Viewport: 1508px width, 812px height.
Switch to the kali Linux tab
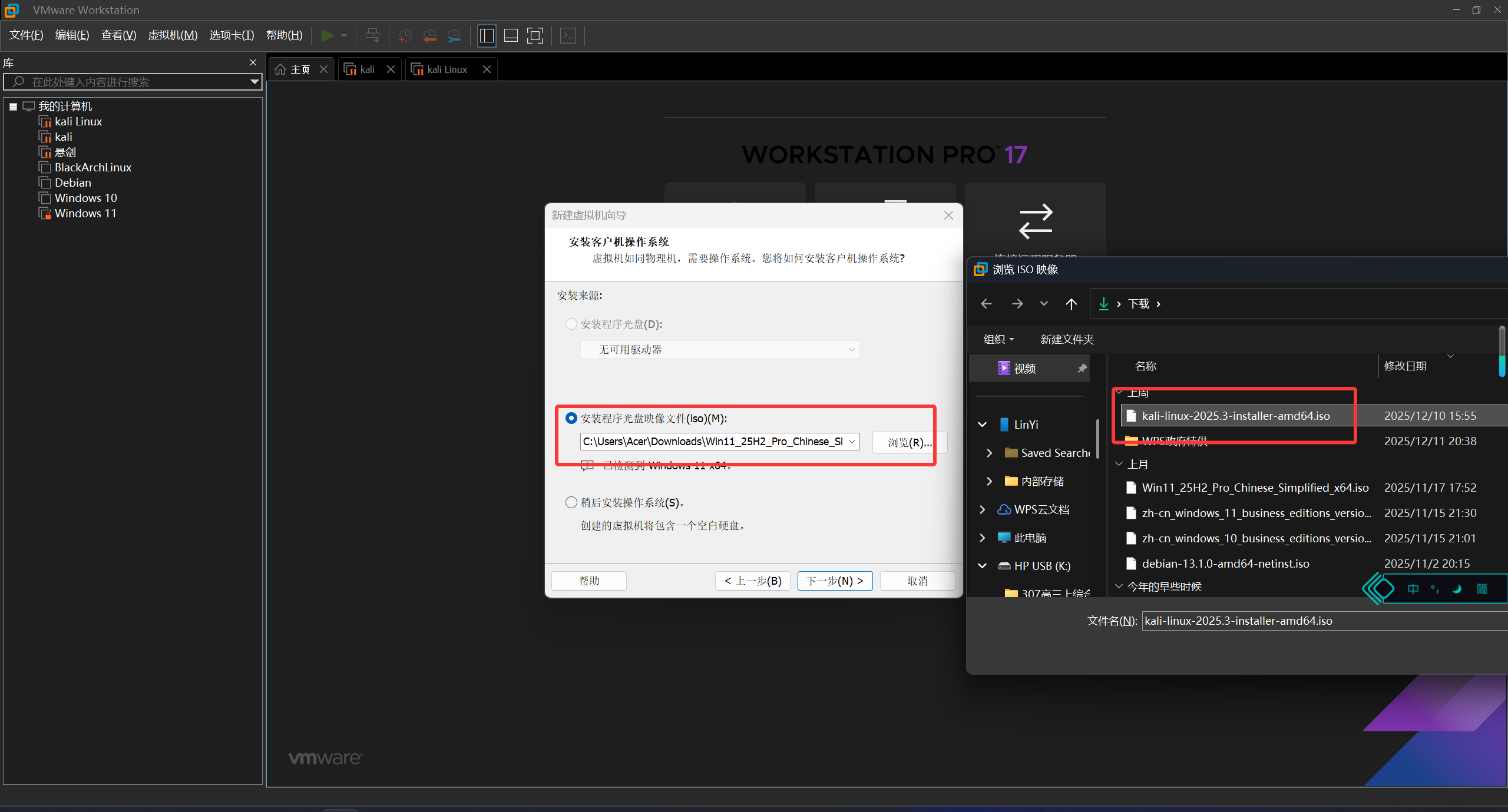[x=447, y=69]
